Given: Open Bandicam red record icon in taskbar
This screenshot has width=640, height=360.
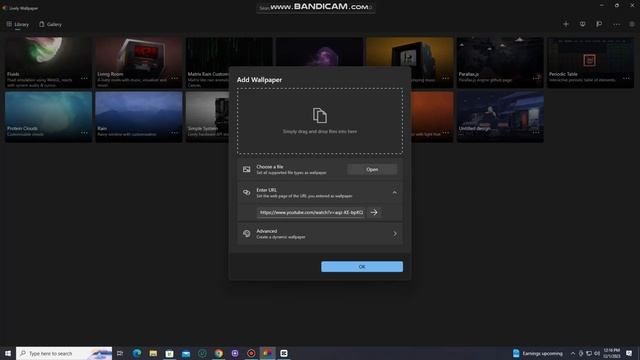Looking at the screenshot, I should 251,353.
